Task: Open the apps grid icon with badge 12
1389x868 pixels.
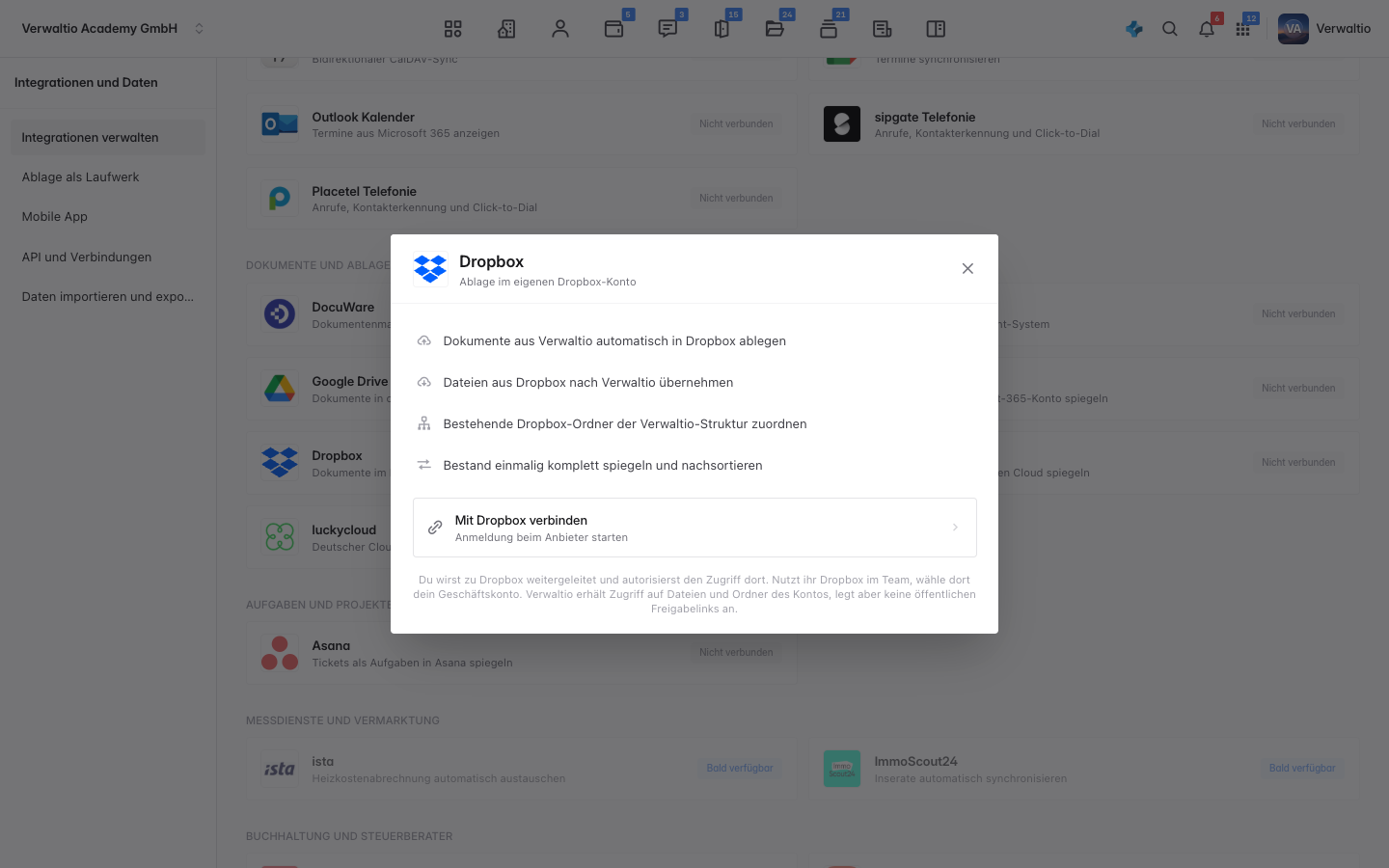Action: coord(1243,29)
